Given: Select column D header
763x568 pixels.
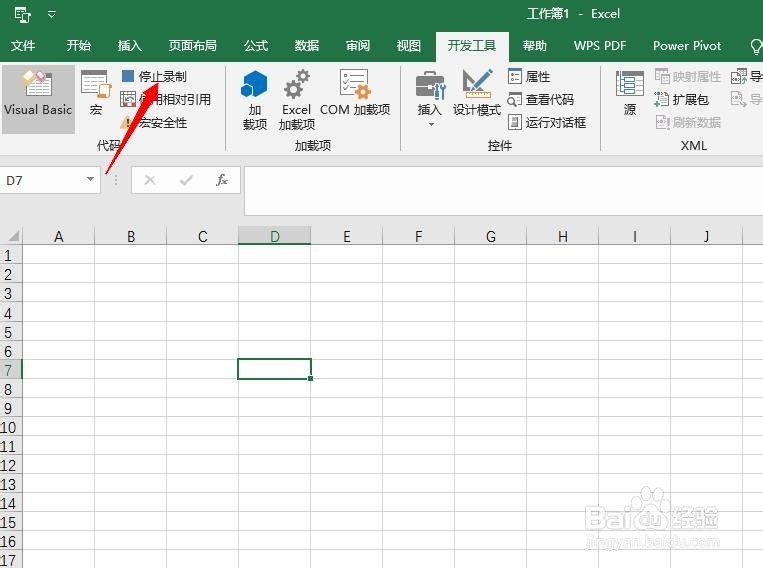Looking at the screenshot, I should coord(274,236).
